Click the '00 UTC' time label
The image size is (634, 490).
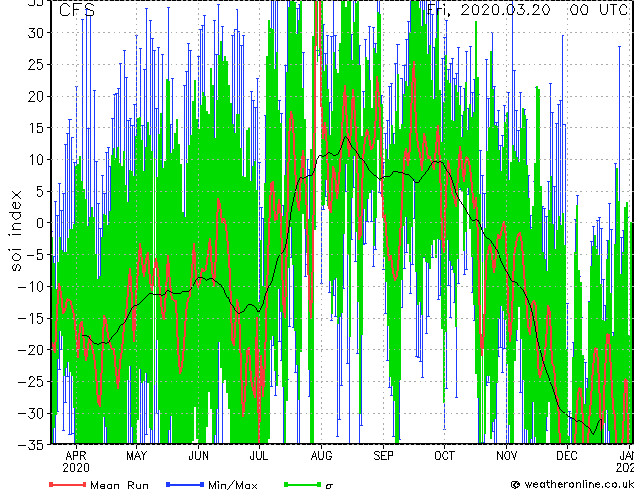click(x=599, y=10)
